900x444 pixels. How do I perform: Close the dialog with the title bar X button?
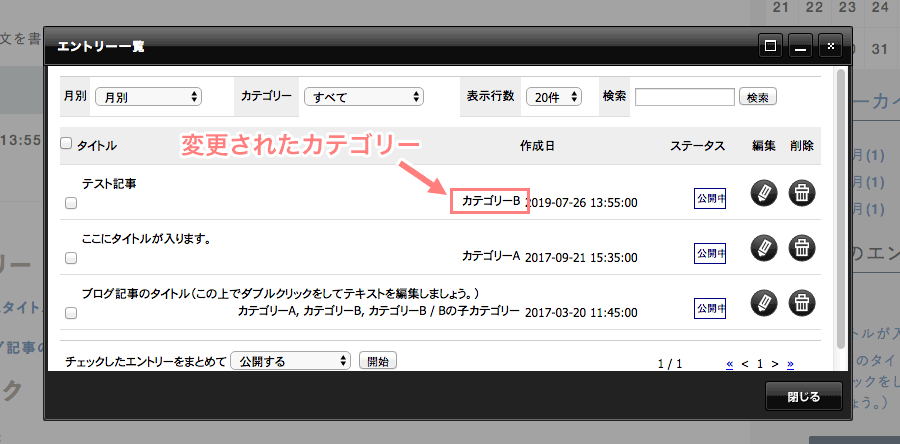(830, 46)
